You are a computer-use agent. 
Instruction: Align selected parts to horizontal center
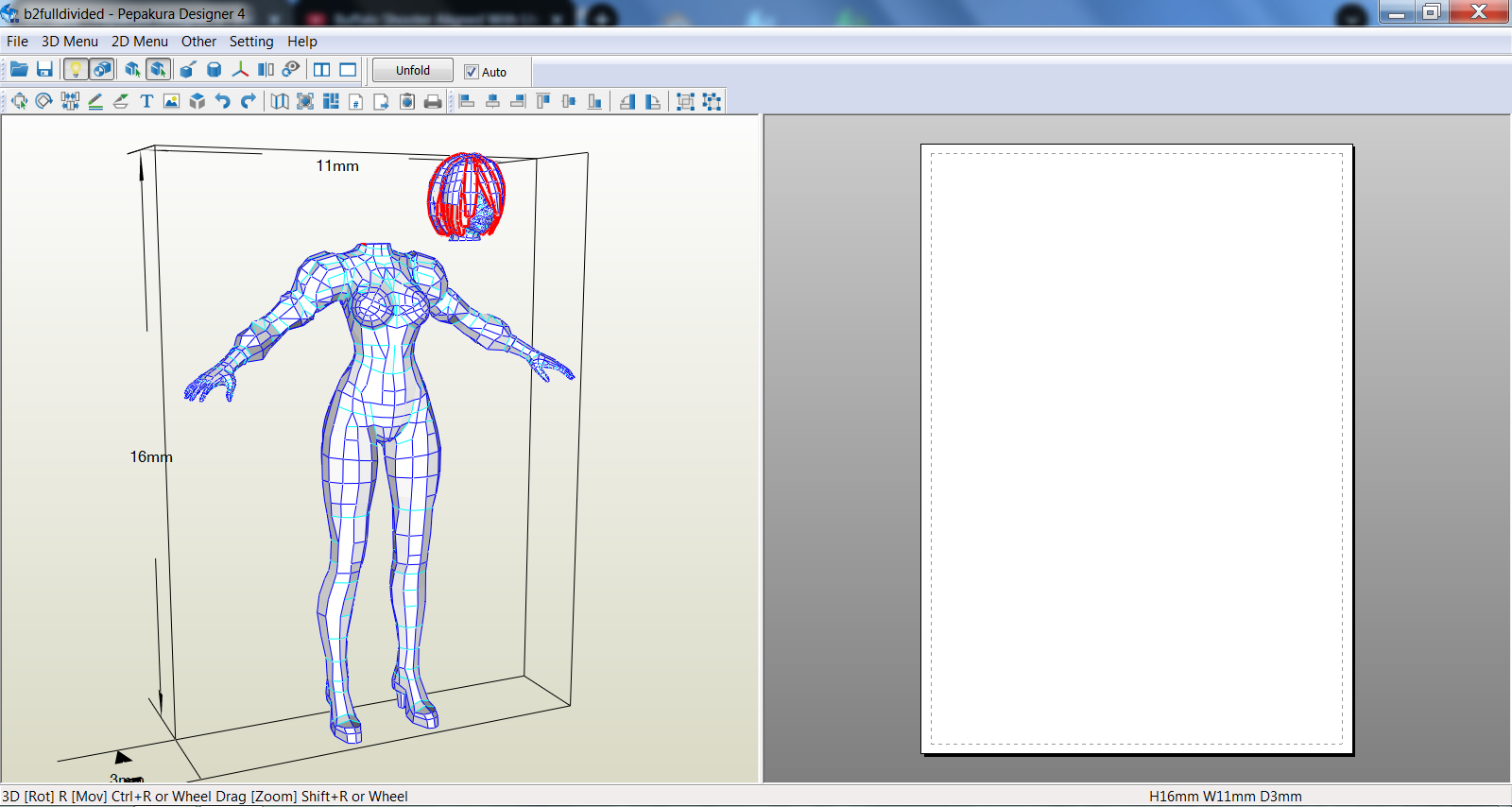[x=492, y=101]
